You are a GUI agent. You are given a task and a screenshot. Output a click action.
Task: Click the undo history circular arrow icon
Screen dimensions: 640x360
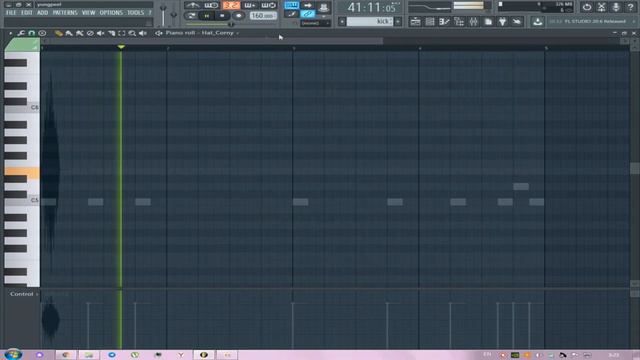[x=587, y=7]
